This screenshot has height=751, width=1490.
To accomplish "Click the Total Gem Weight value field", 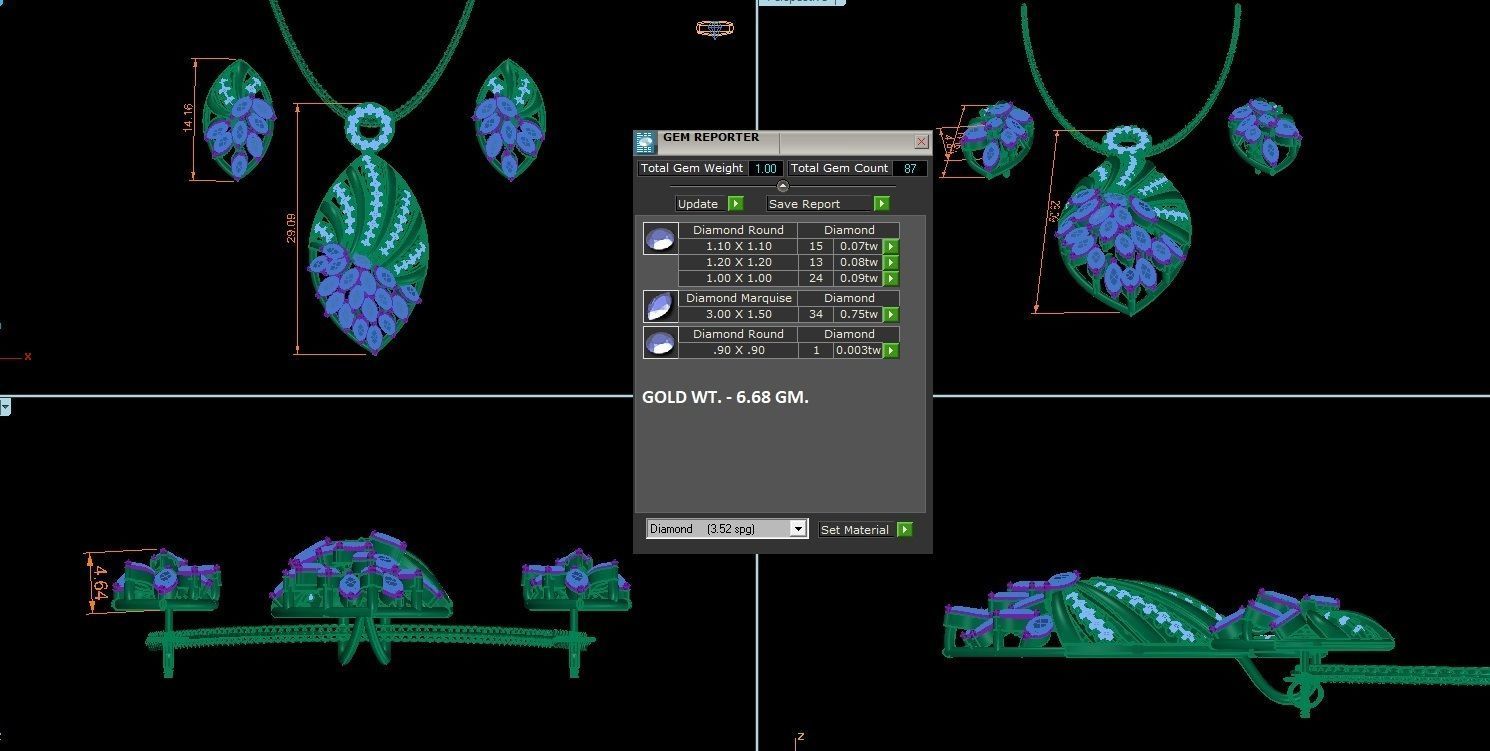I will [766, 168].
